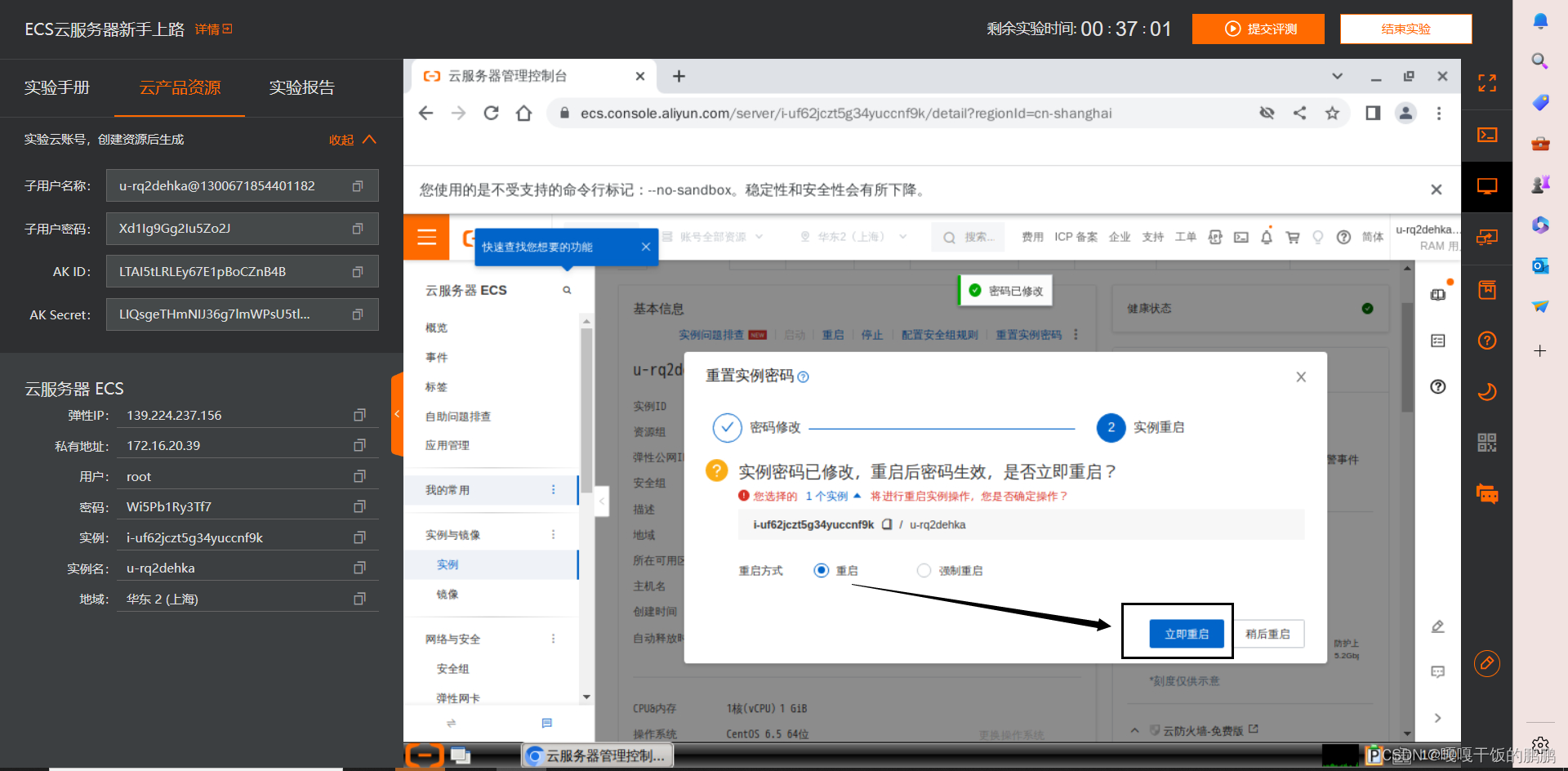1568x771 pixels.
Task: Copy instance ID inside the reset dialog
Action: (887, 524)
